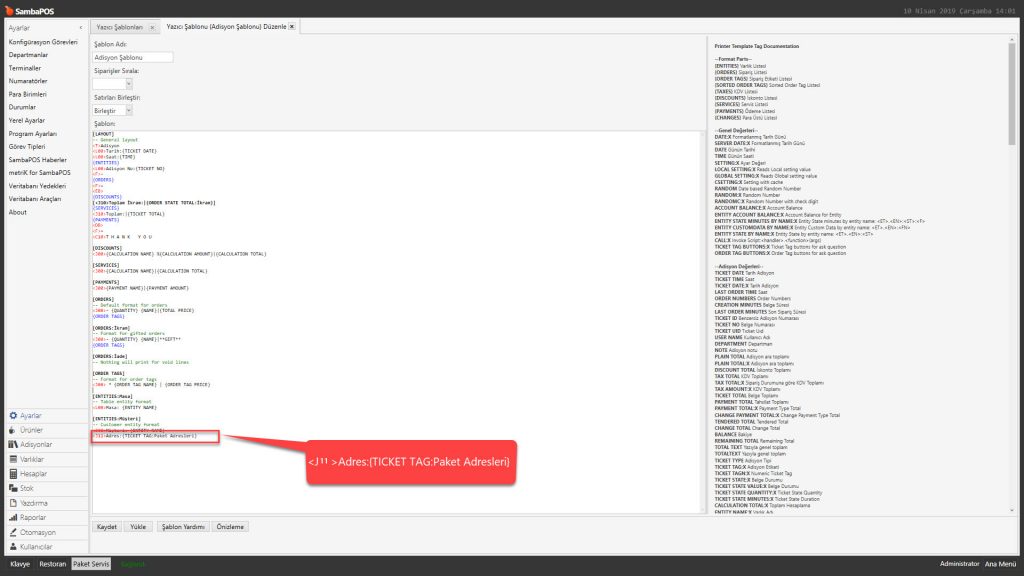The width and height of the screenshot is (1024, 576).
Task: Switch to the Yazıcı Şablonları tab
Action: coord(120,27)
